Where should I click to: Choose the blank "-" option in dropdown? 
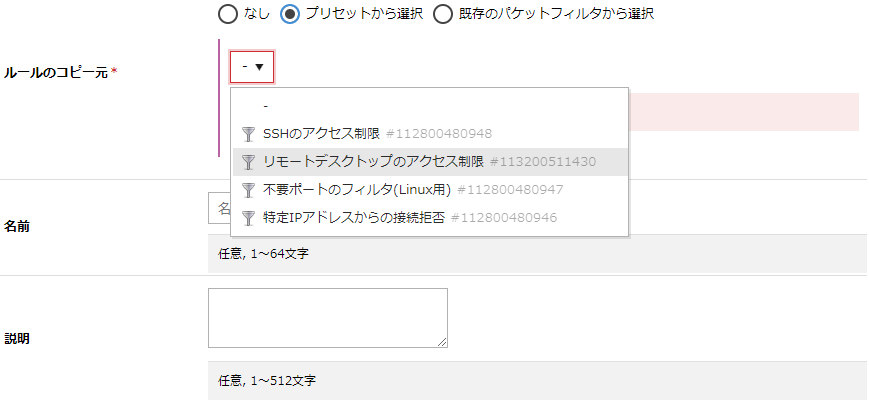click(x=266, y=105)
